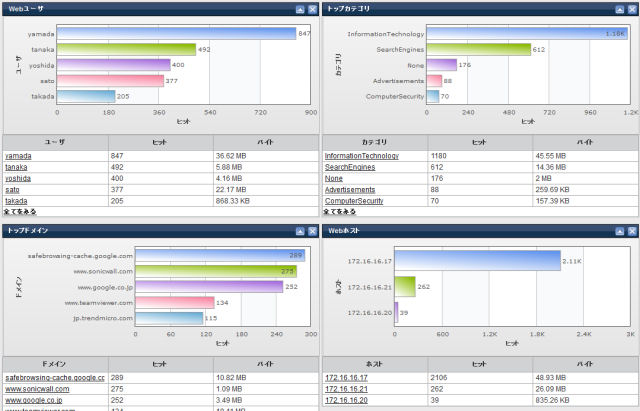The width and height of the screenshot is (640, 411).
Task: Click the None bar in the category chart
Action: point(442,65)
